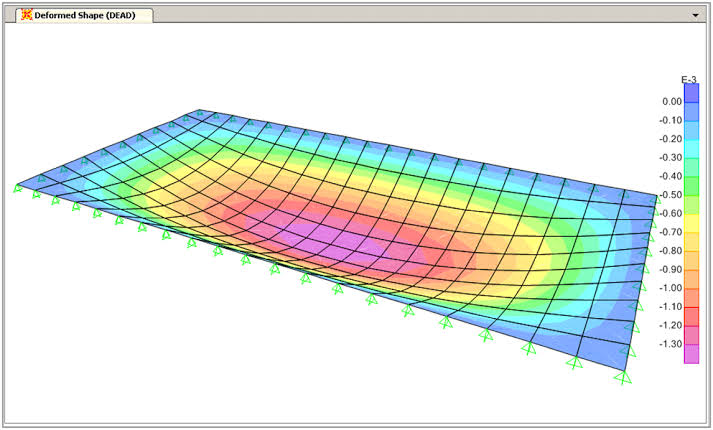Viewport: 713px width, 430px height.
Task: Open the window list dropdown arrow
Action: point(695,15)
